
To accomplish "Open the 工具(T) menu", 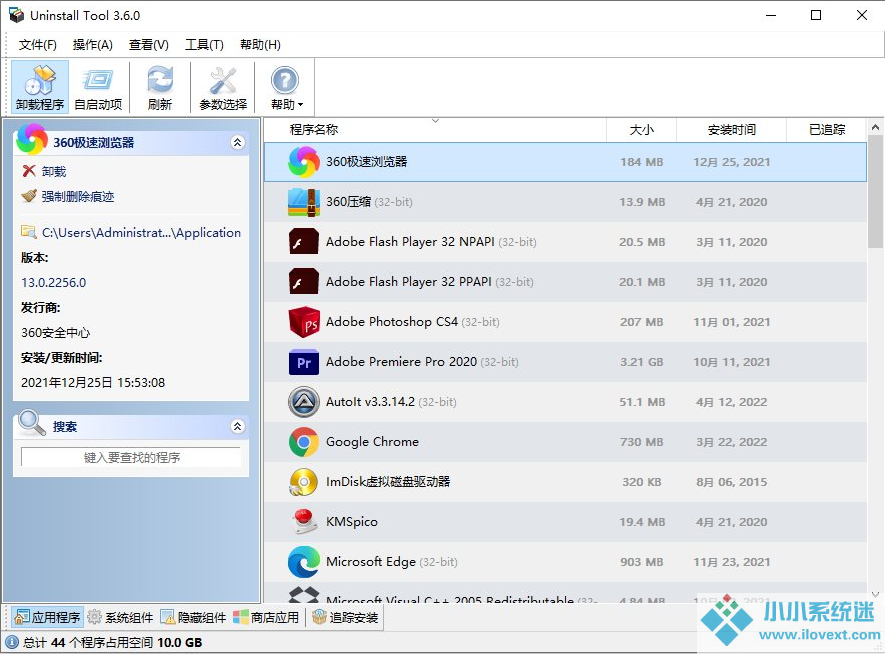I will [204, 45].
